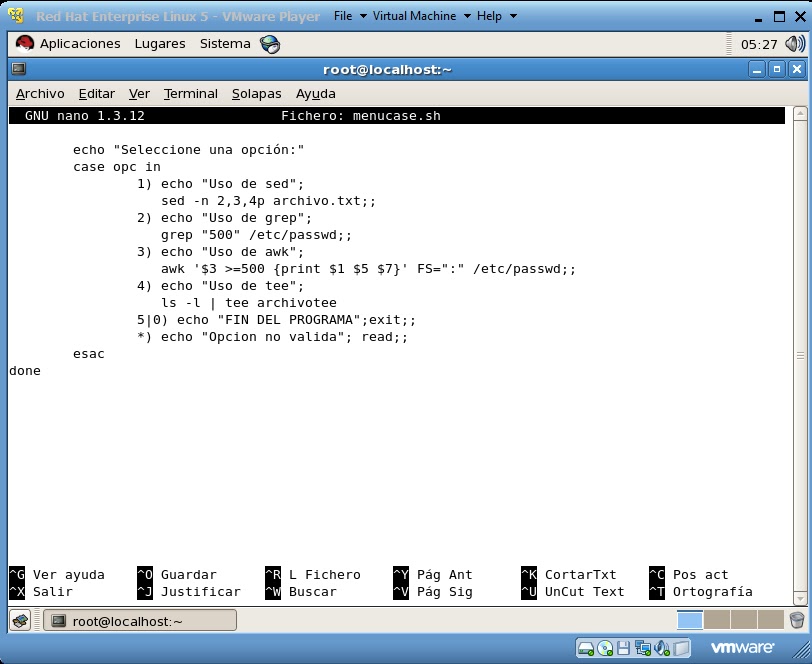
Task: Click the '^O Guardar' shortcut label
Action: click(177, 574)
